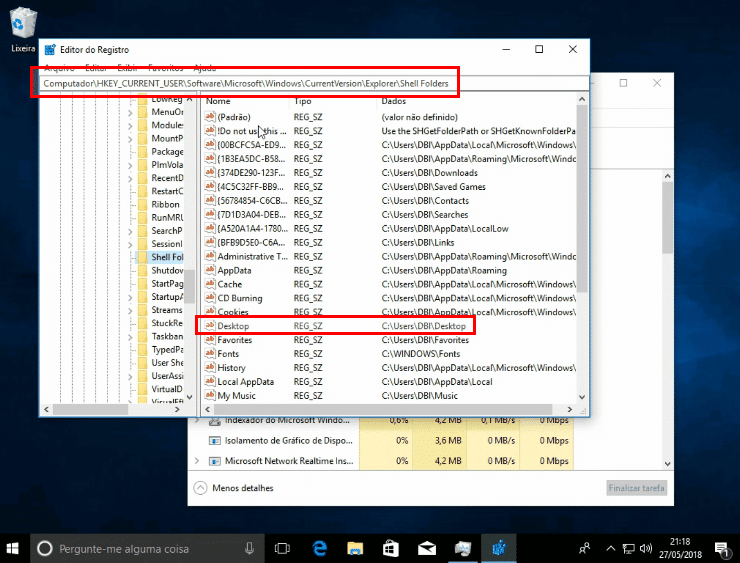Open Windows Start menu

click(13, 548)
